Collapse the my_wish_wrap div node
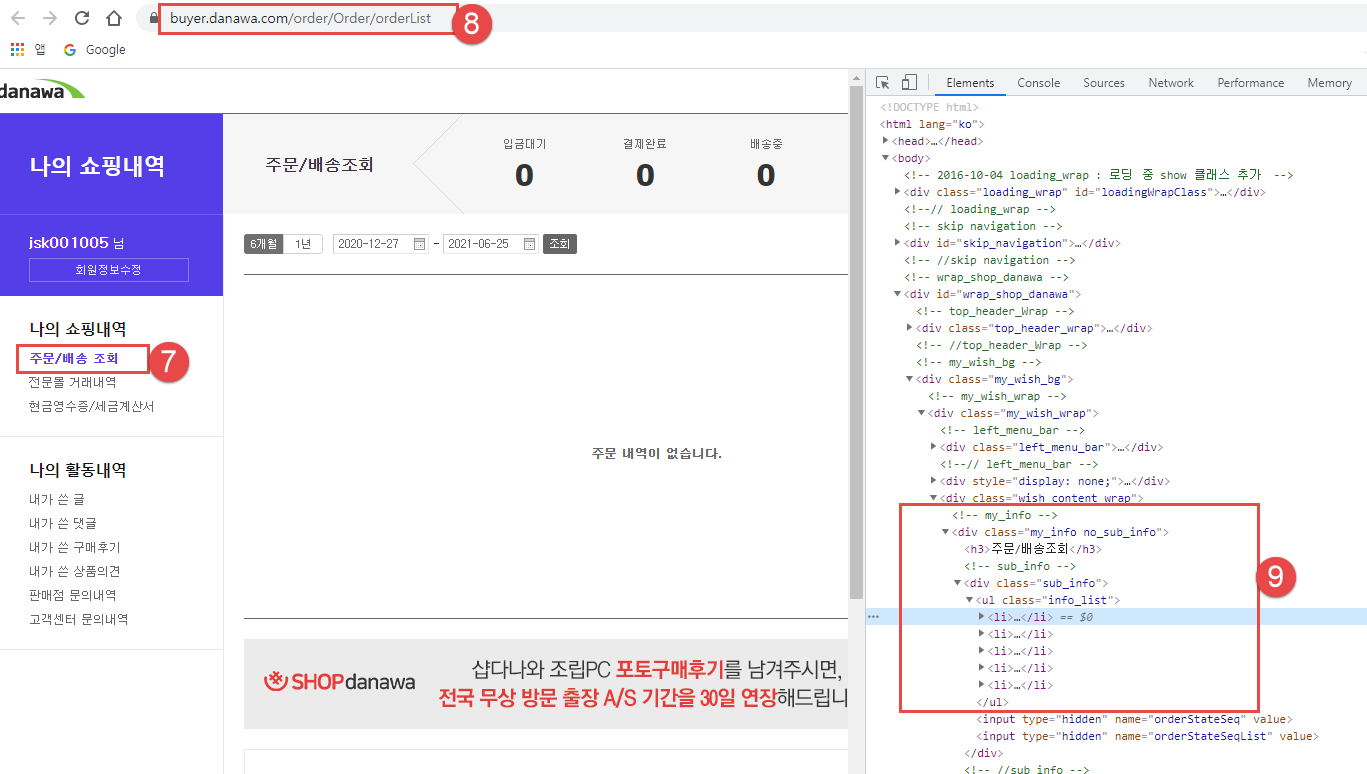This screenshot has width=1367, height=774. pos(922,413)
